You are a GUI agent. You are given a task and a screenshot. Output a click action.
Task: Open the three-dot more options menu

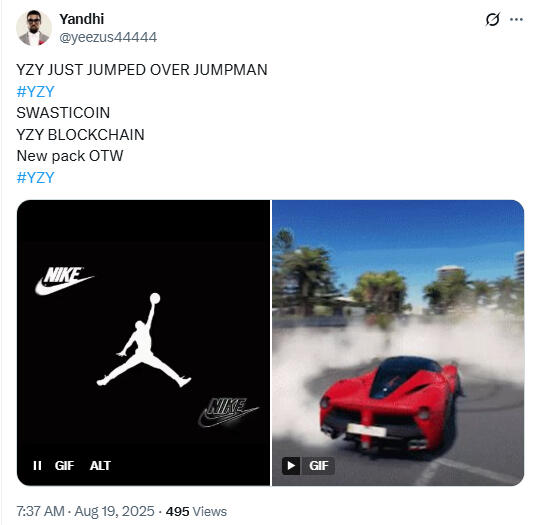(516, 20)
